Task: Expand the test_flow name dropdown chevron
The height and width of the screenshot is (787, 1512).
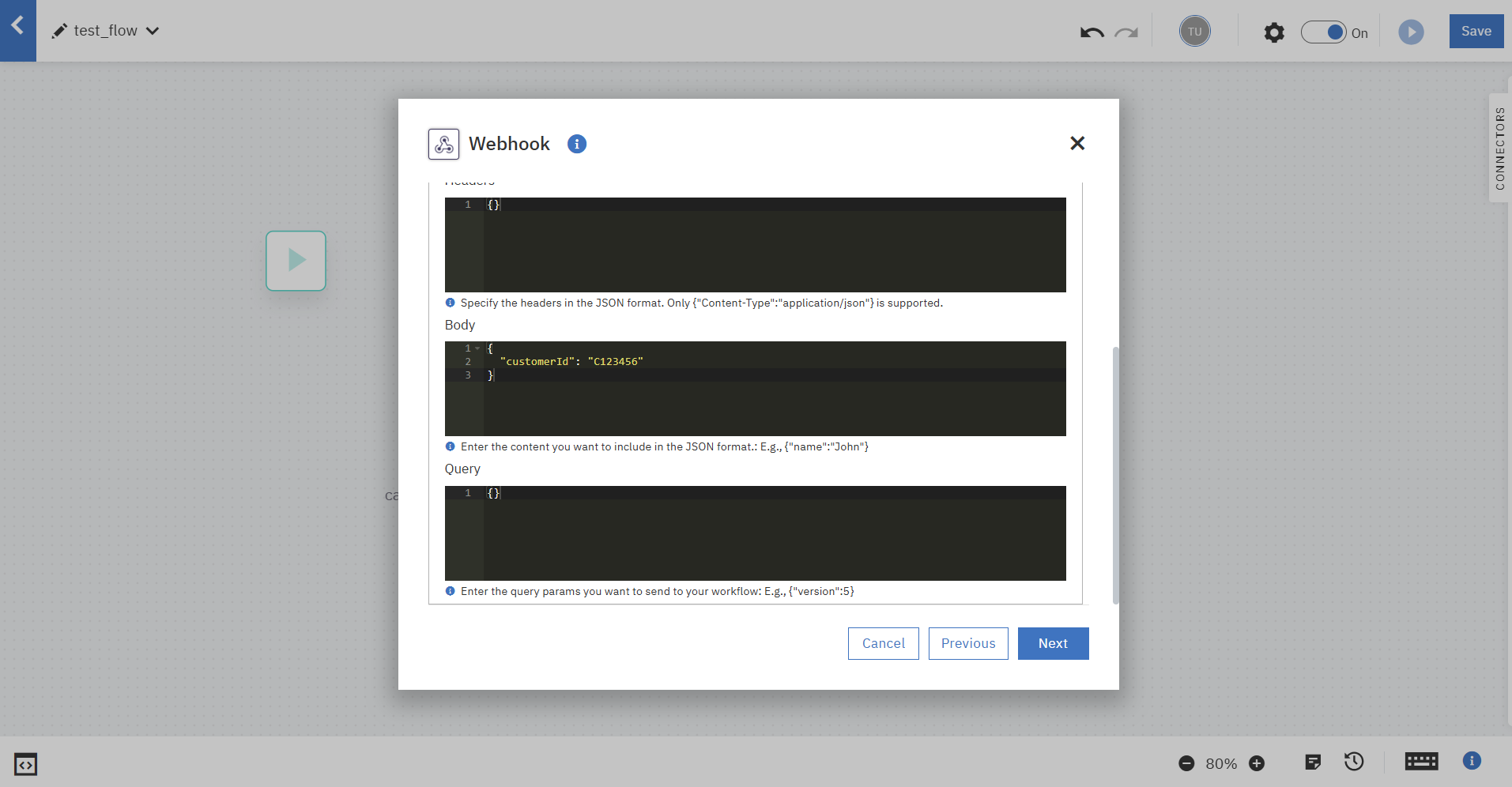Action: click(x=153, y=31)
